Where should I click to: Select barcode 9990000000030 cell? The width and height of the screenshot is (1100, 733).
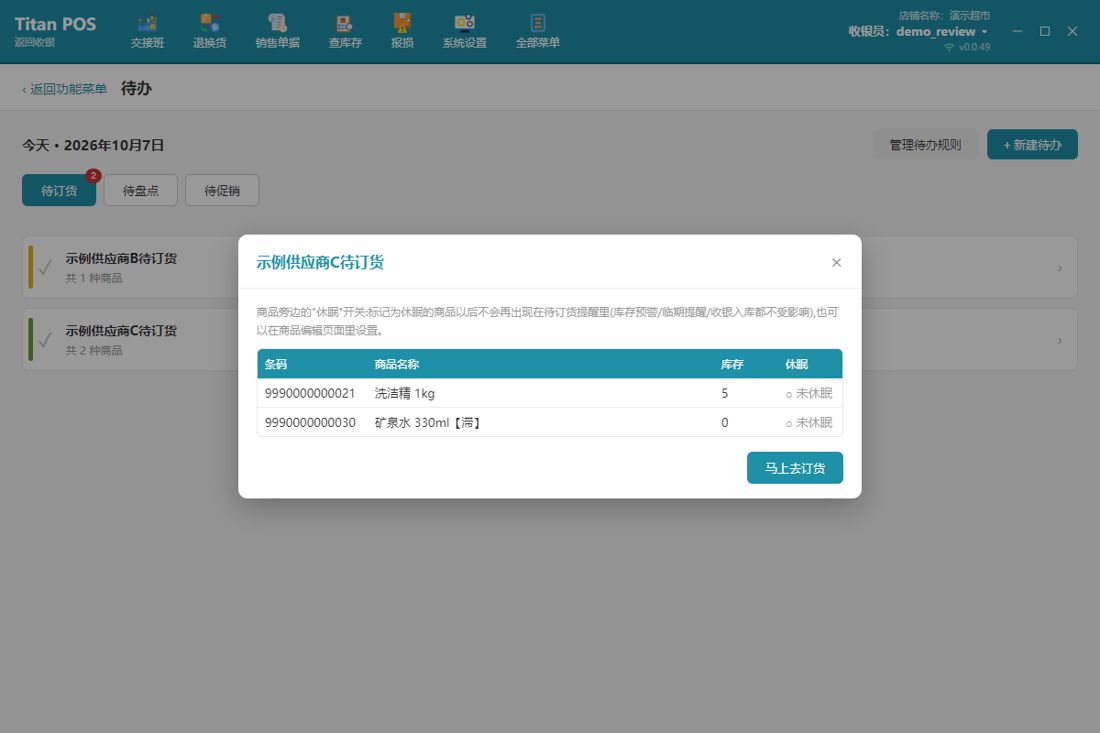309,423
